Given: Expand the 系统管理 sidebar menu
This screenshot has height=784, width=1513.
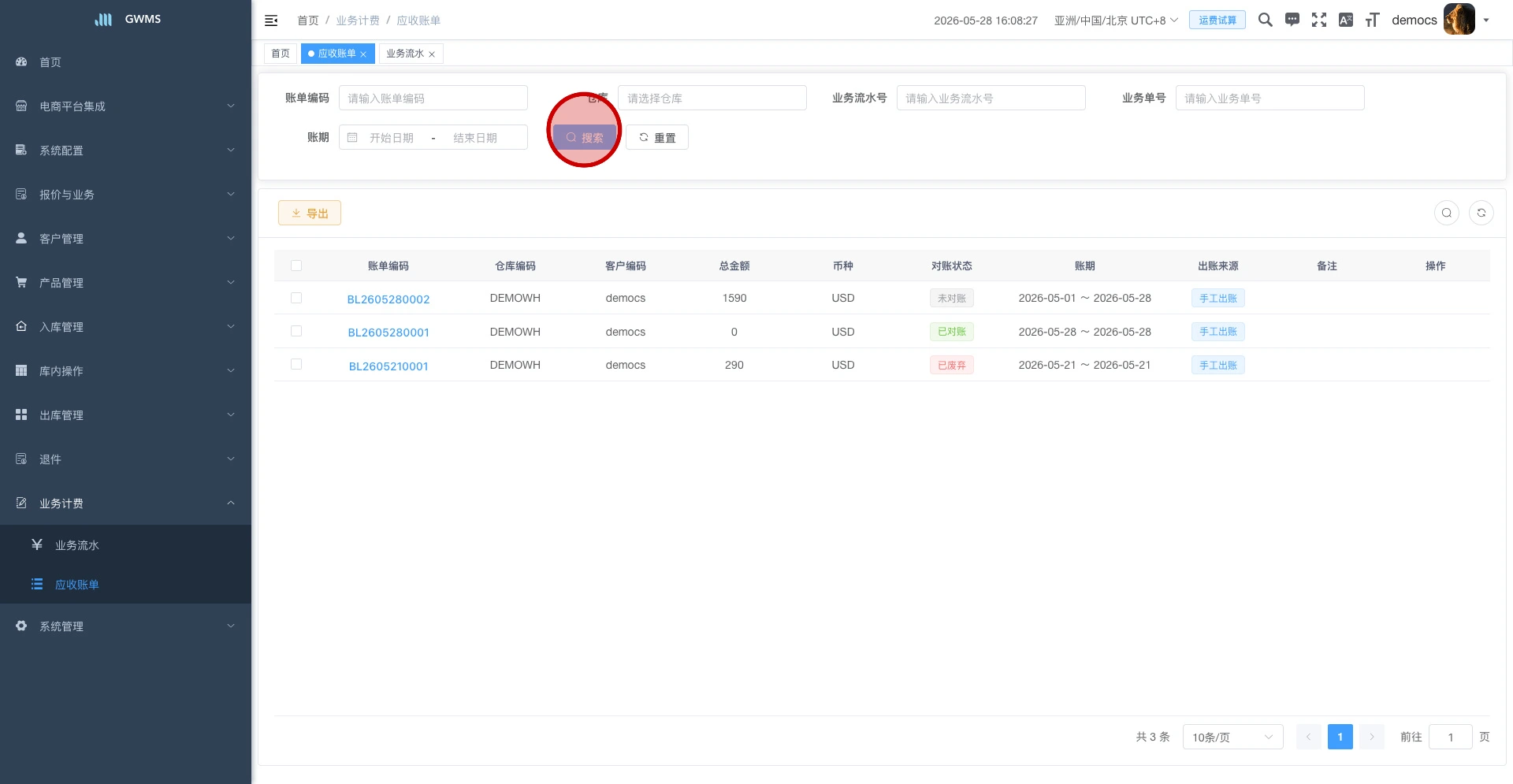Looking at the screenshot, I should click(x=126, y=626).
